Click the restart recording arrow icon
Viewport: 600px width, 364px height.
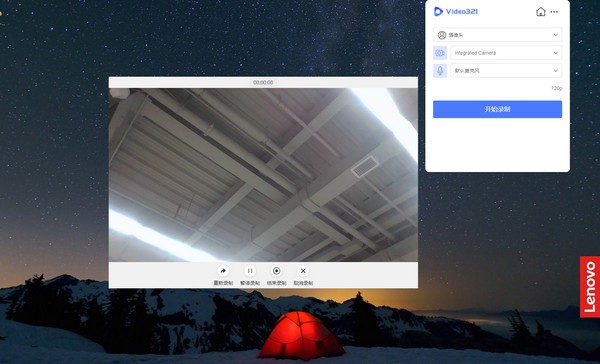pos(223,271)
